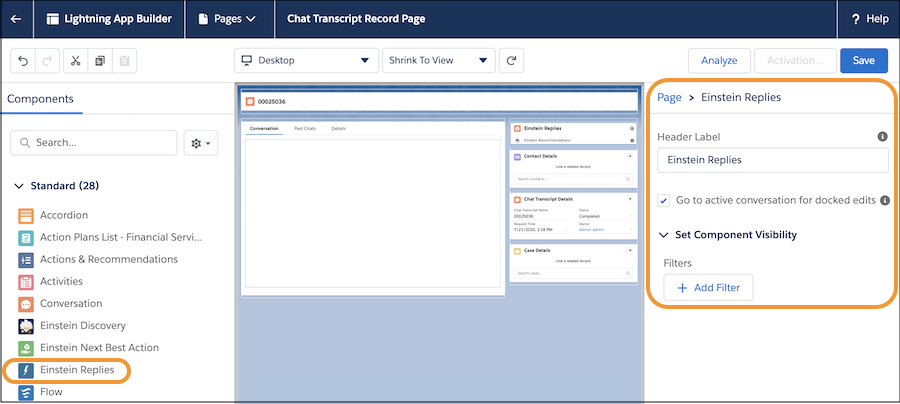Open the Shrink To View dropdown
900x404 pixels.
point(439,60)
